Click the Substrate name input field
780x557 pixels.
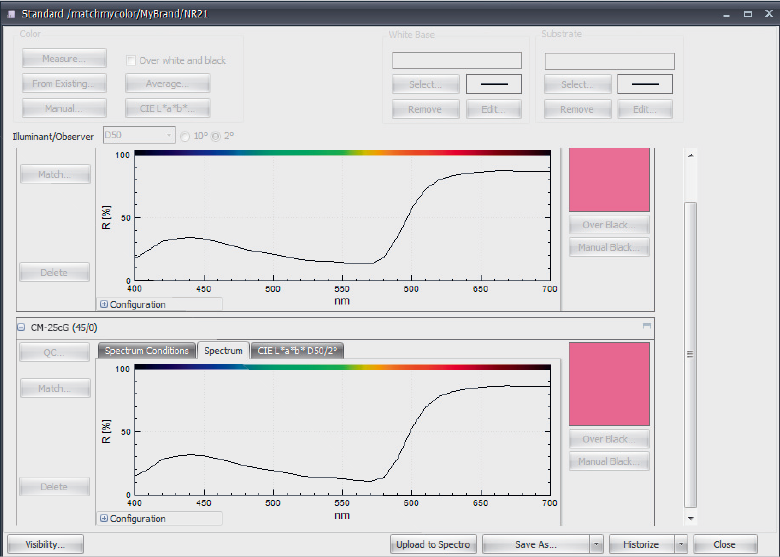click(609, 61)
